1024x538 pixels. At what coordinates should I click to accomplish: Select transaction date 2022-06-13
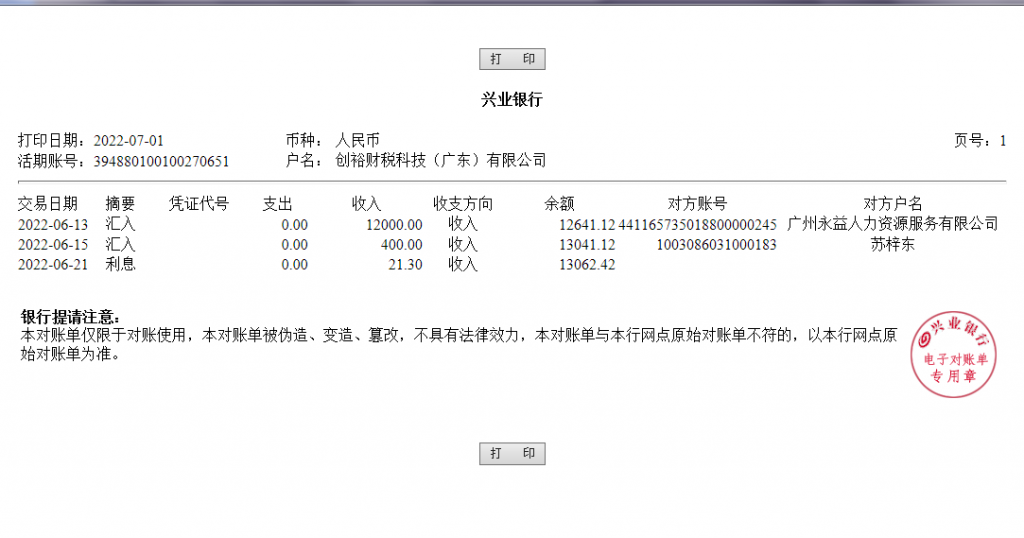pos(53,225)
